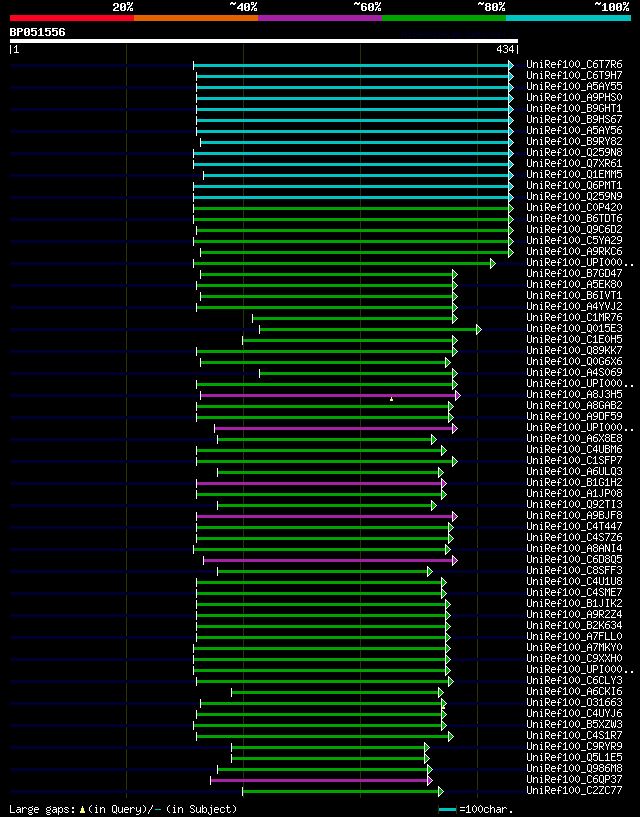Click the UniRef100_C1E0H5 label
Image resolution: width=640 pixels, height=817 pixels.
574,340
